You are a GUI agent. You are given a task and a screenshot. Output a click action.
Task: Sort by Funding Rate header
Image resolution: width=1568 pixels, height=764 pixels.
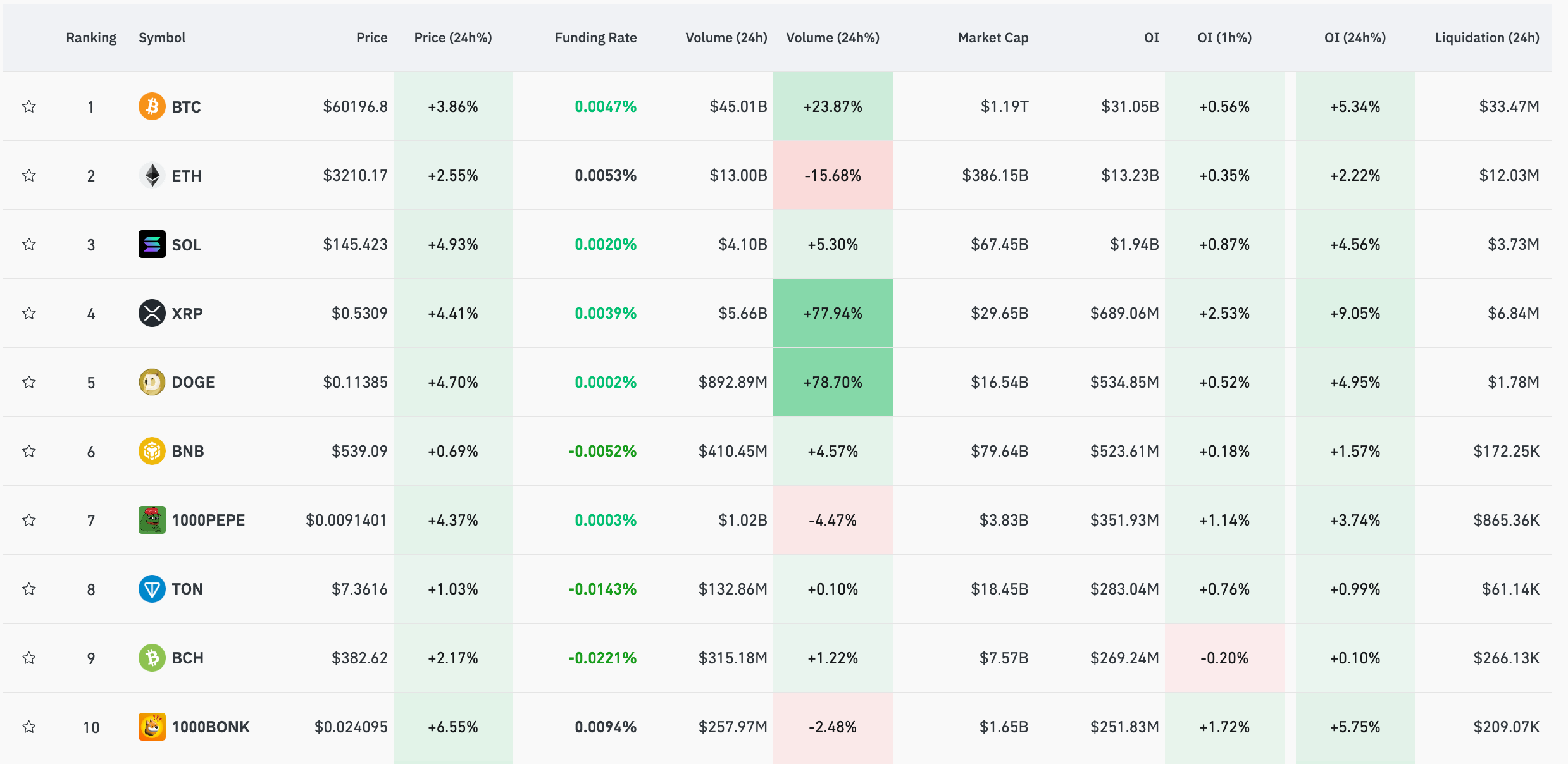pyautogui.click(x=595, y=38)
